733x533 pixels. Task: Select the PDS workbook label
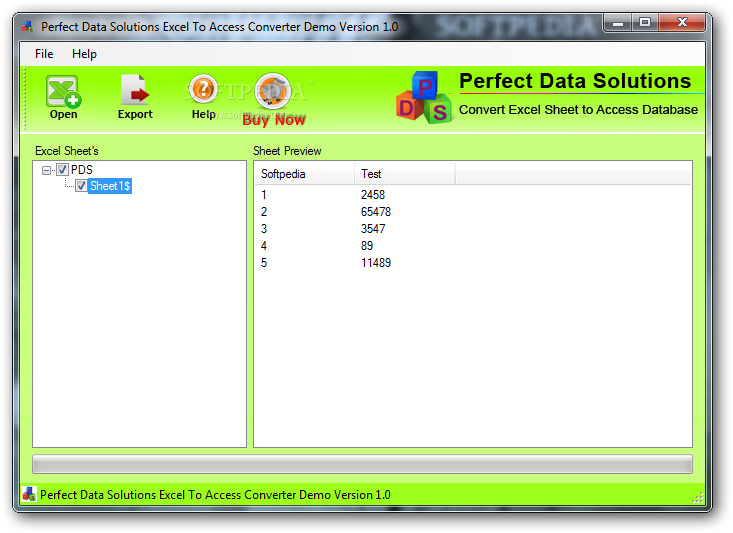tap(81, 169)
